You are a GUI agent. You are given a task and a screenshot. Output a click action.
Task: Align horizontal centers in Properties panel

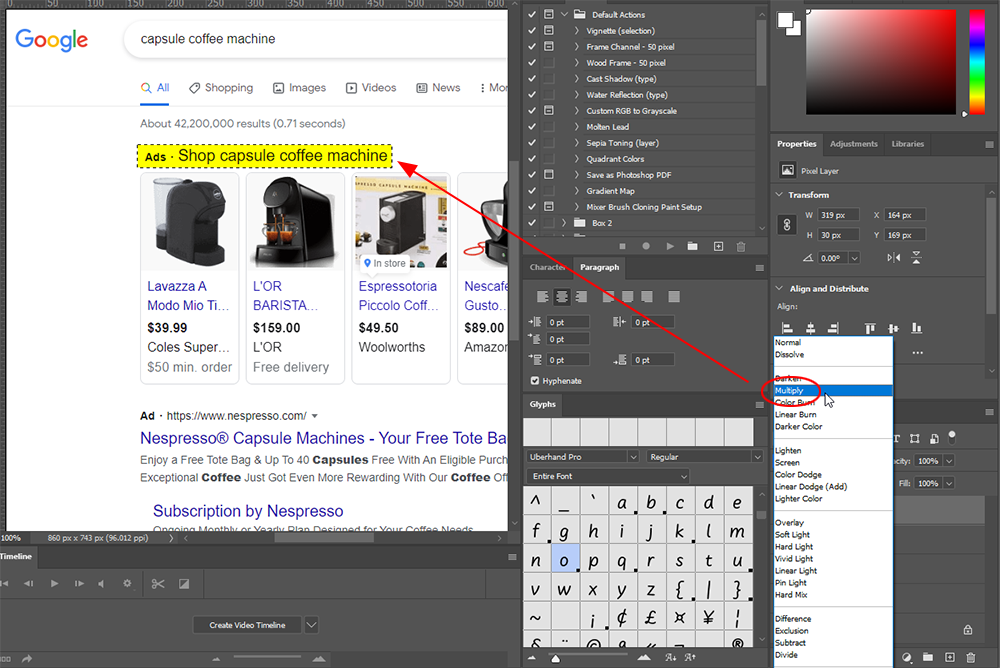(810, 328)
